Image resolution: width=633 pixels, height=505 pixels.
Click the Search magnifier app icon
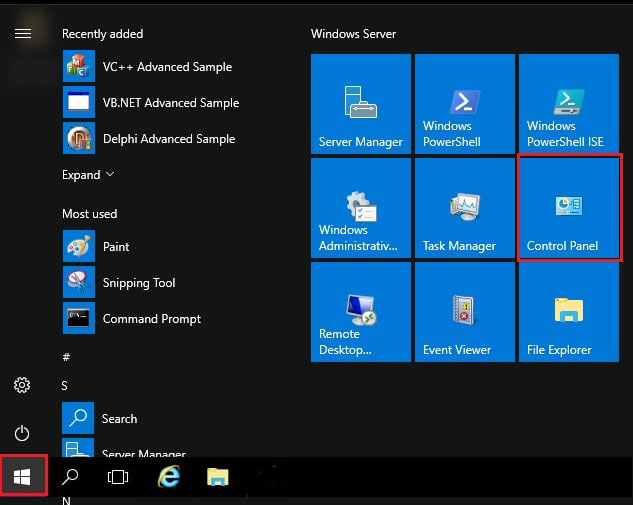(x=78, y=418)
